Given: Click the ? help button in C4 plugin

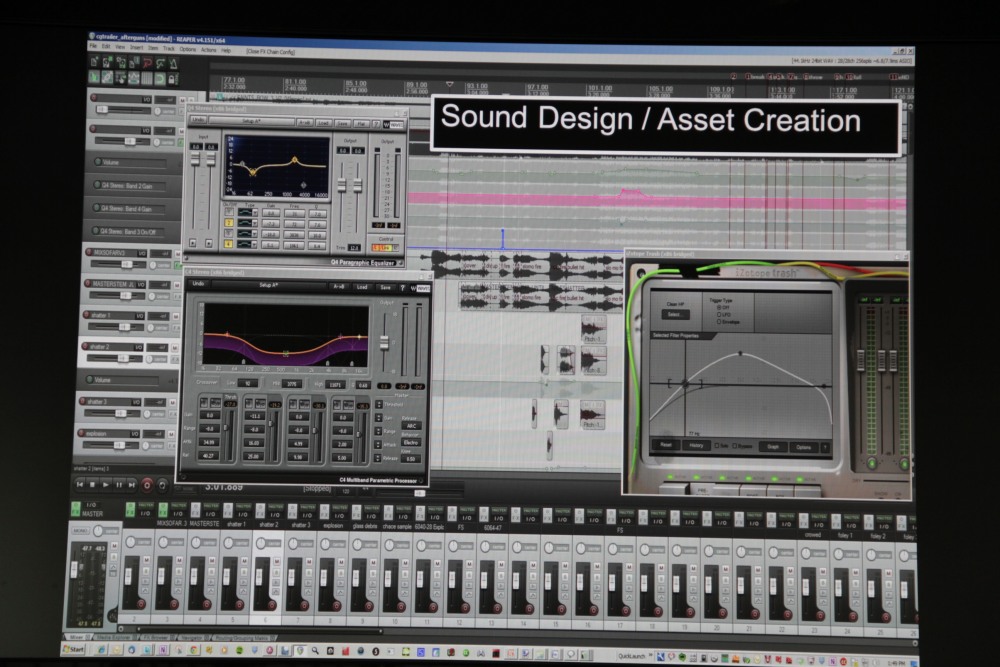Looking at the screenshot, I should pyautogui.click(x=403, y=288).
